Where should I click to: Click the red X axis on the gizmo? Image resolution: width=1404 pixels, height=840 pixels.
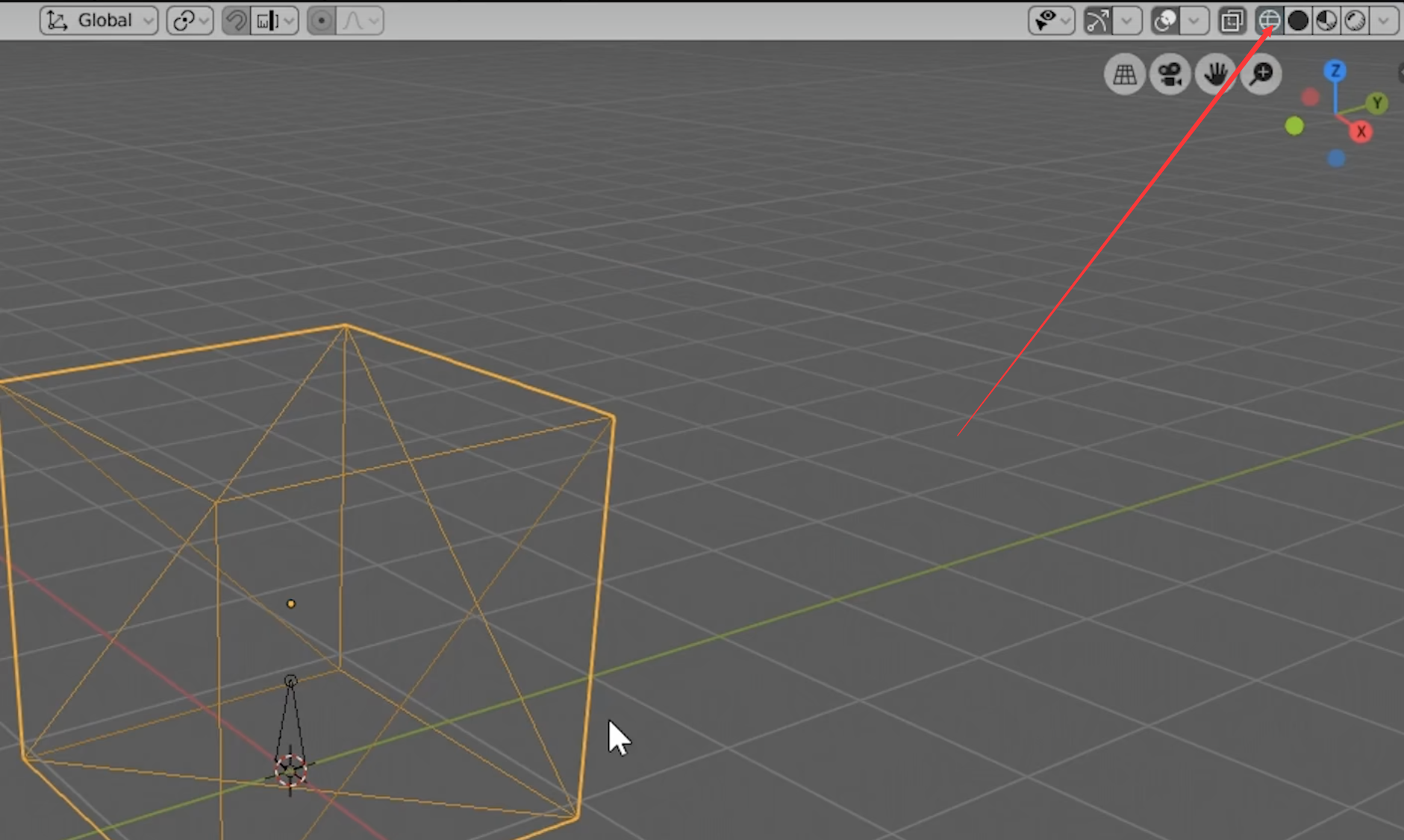click(x=1361, y=132)
